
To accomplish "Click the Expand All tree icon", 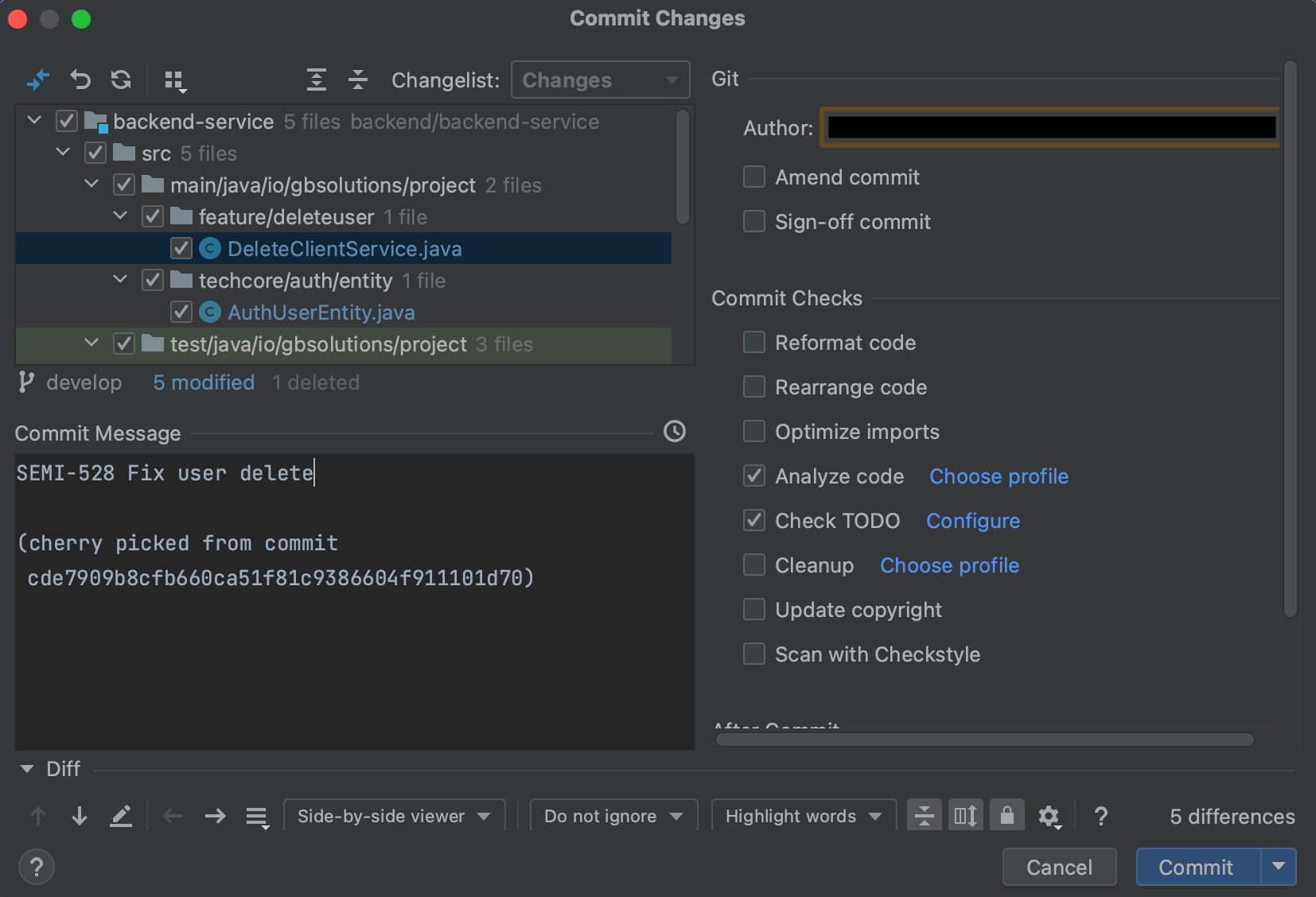I will point(317,80).
